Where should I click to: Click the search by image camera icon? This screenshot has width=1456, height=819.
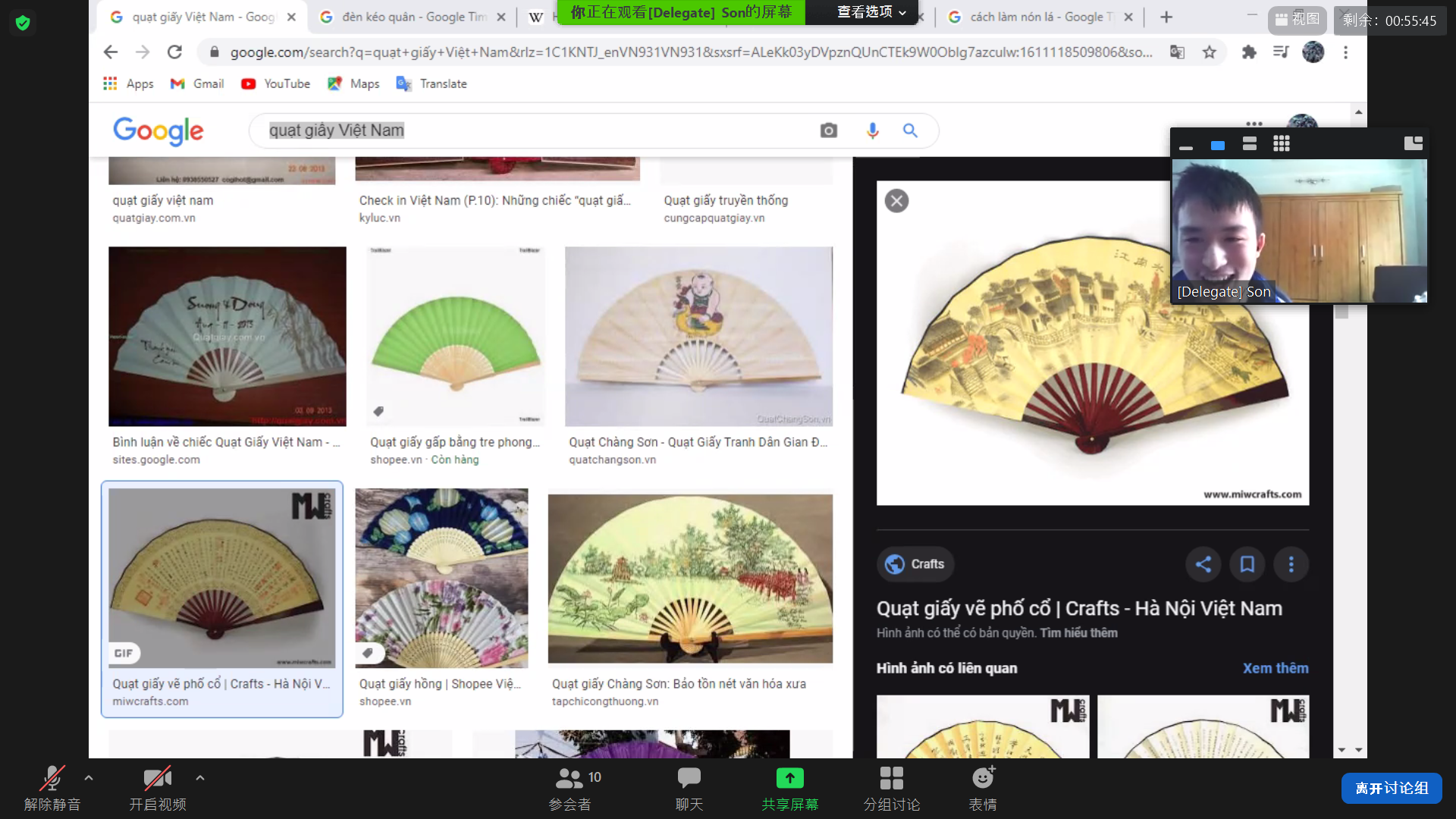coord(829,130)
